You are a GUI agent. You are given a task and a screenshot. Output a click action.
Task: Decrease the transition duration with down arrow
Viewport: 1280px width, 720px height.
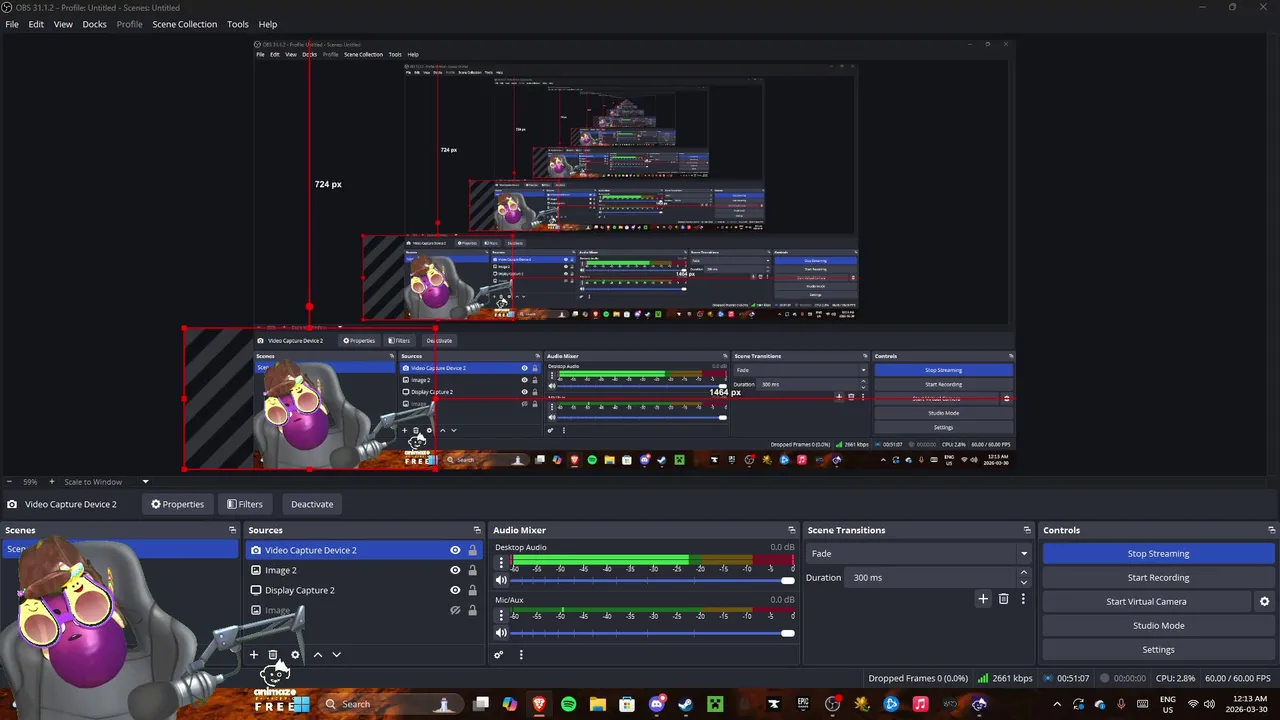pos(1023,582)
